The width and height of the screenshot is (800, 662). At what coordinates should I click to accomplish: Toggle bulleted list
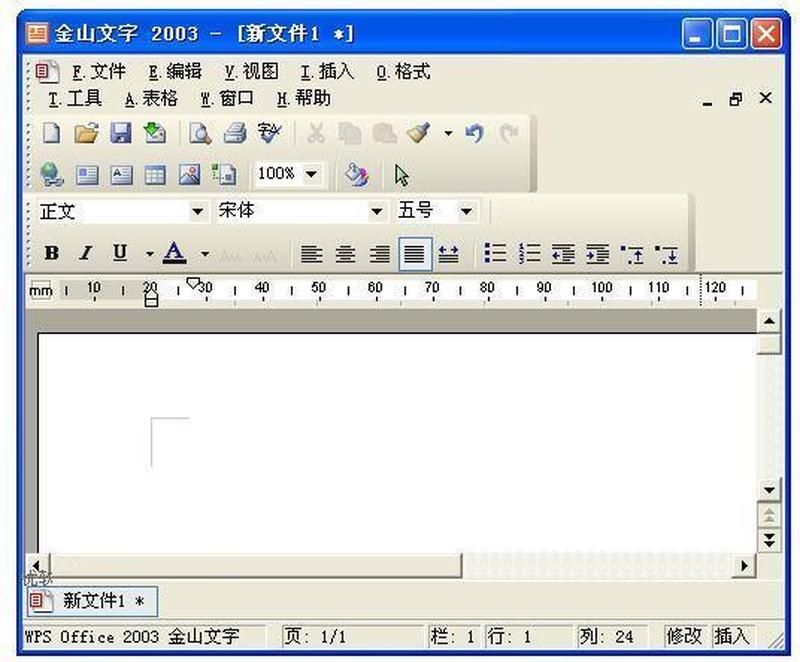pos(495,253)
